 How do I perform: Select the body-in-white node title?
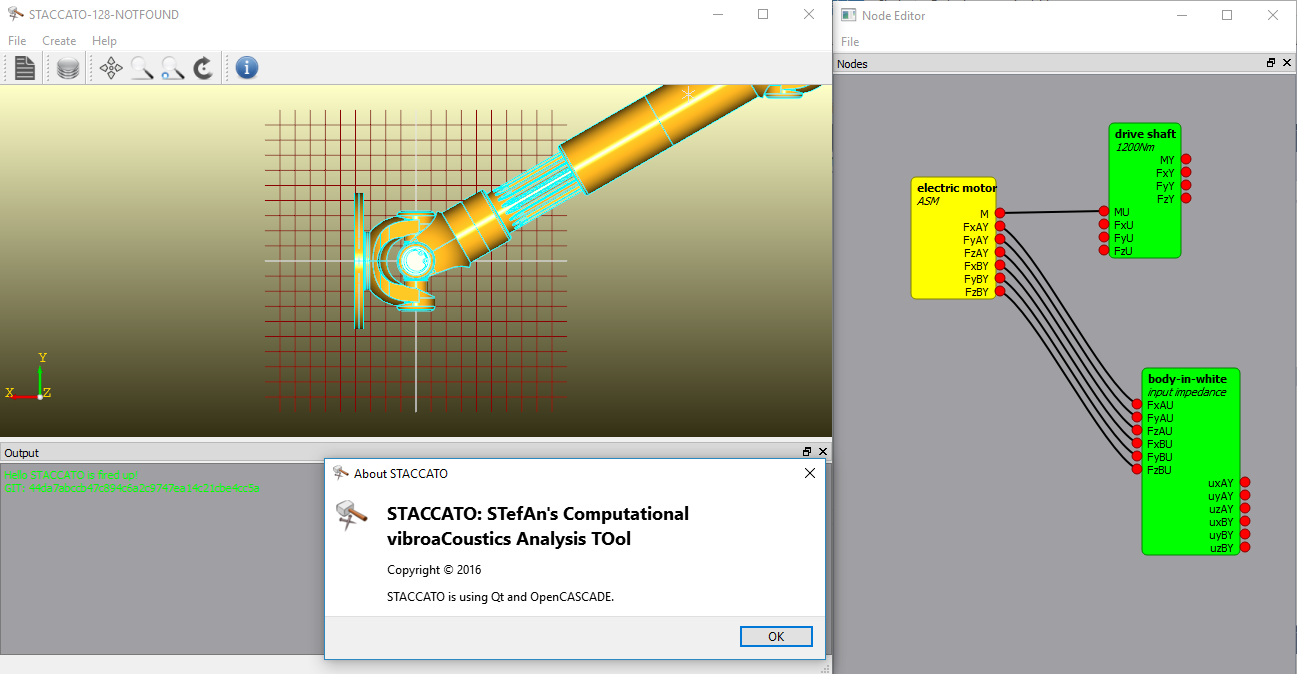coord(1187,379)
